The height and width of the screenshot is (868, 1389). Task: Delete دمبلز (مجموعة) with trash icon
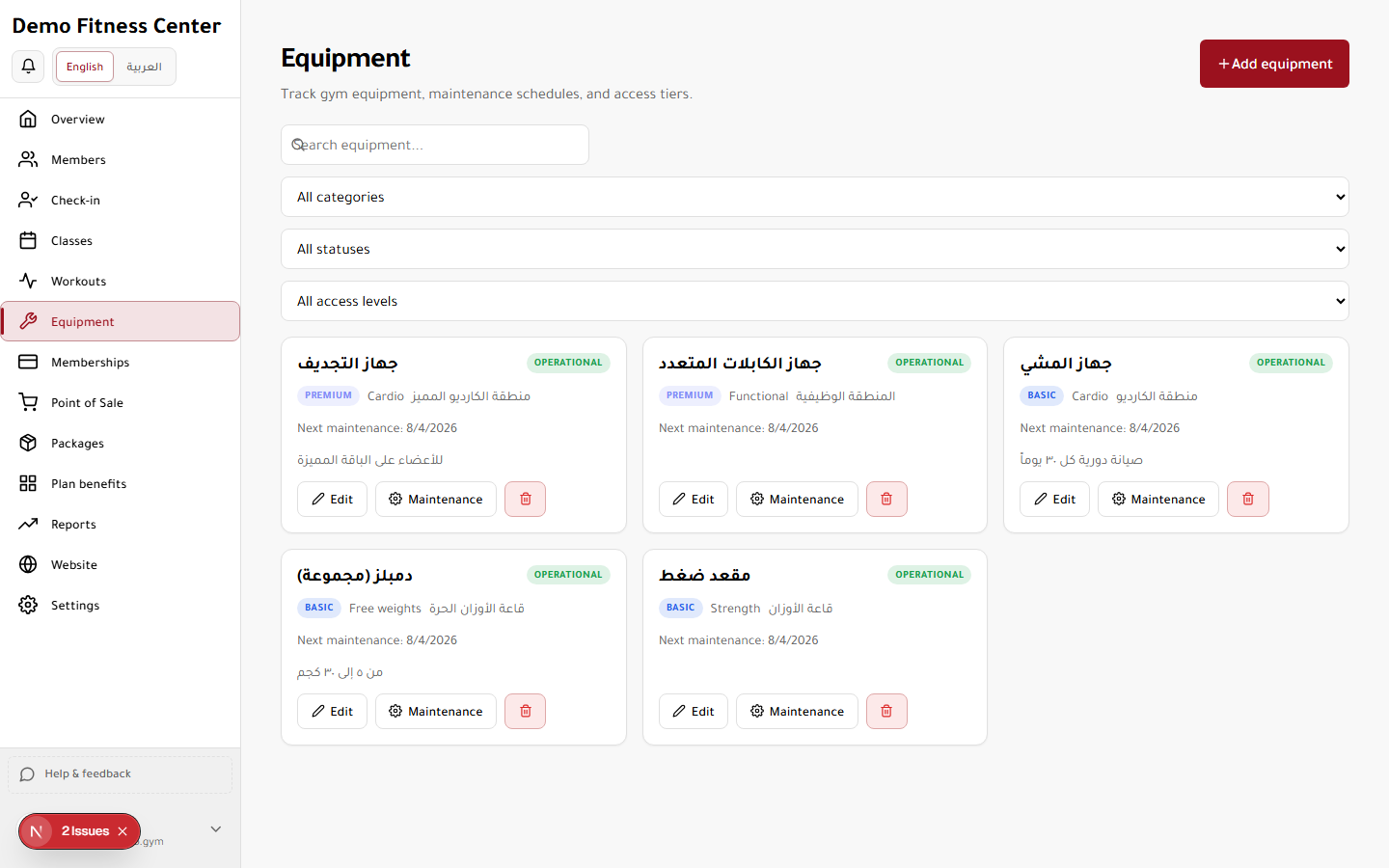point(526,712)
